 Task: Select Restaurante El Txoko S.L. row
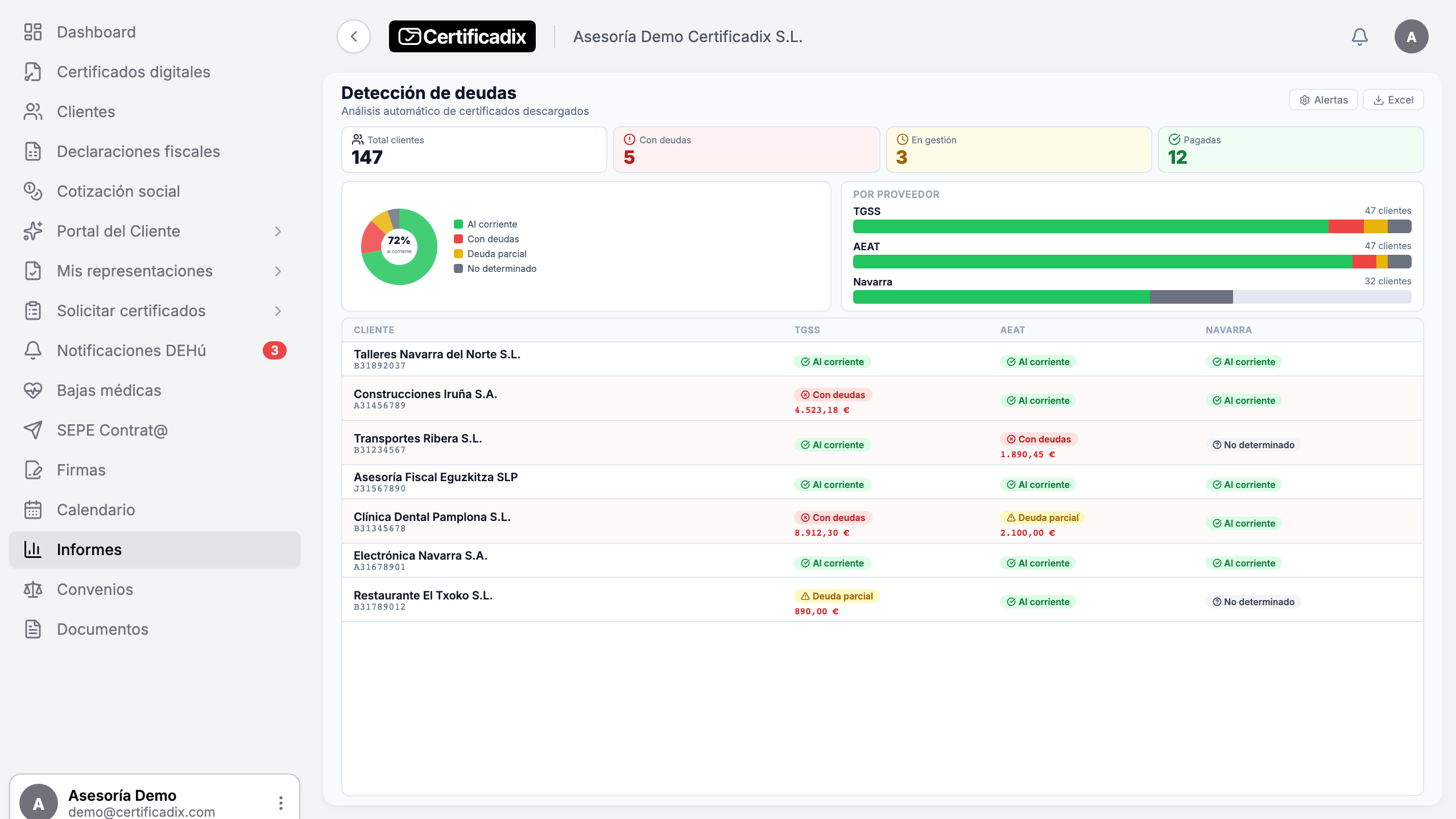[x=882, y=600]
